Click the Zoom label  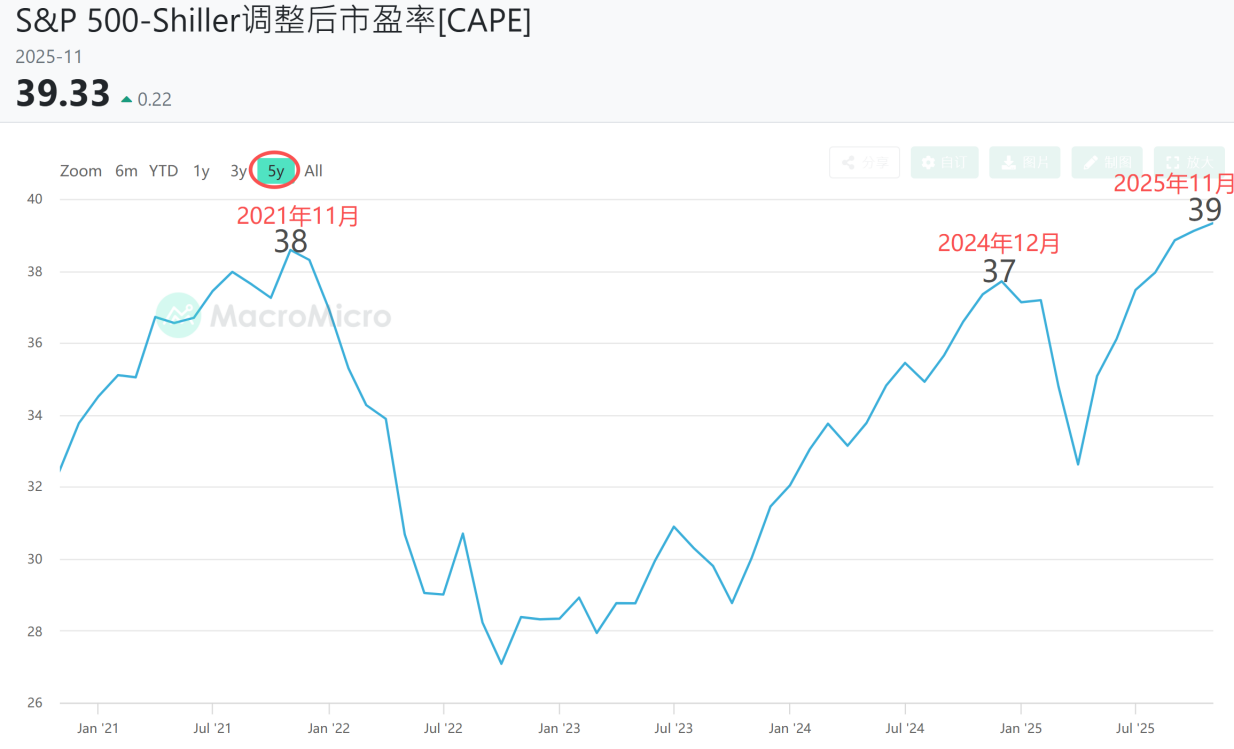(x=80, y=170)
